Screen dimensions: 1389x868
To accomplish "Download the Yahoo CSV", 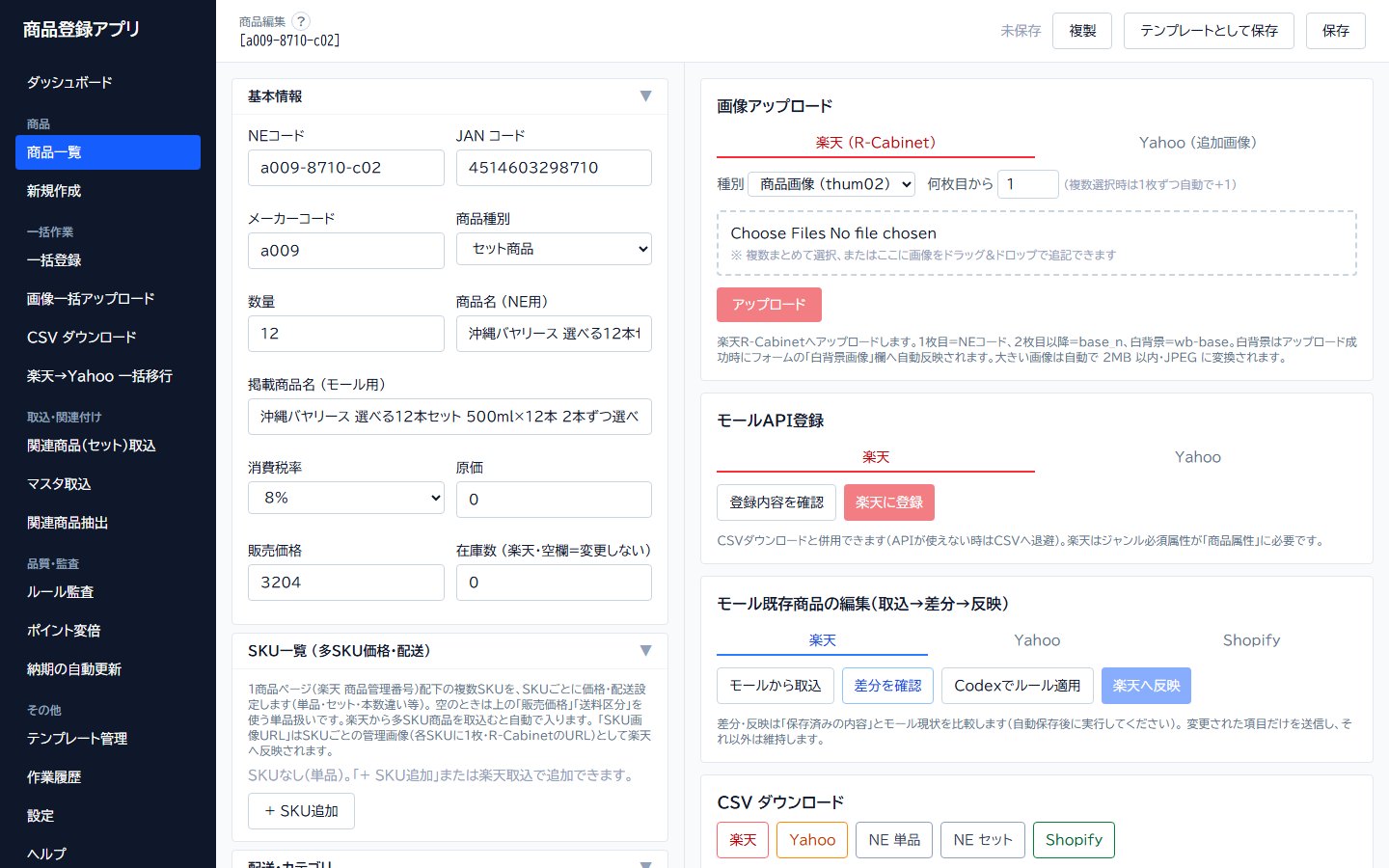I will click(812, 840).
